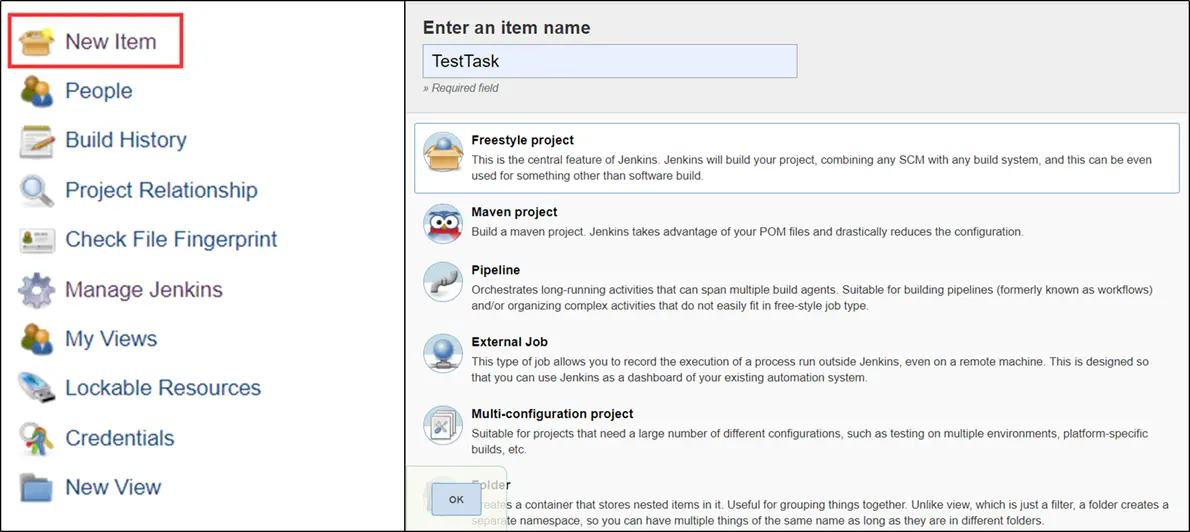Viewport: 1190px width, 532px height.
Task: Click the New View folder icon
Action: 36,488
